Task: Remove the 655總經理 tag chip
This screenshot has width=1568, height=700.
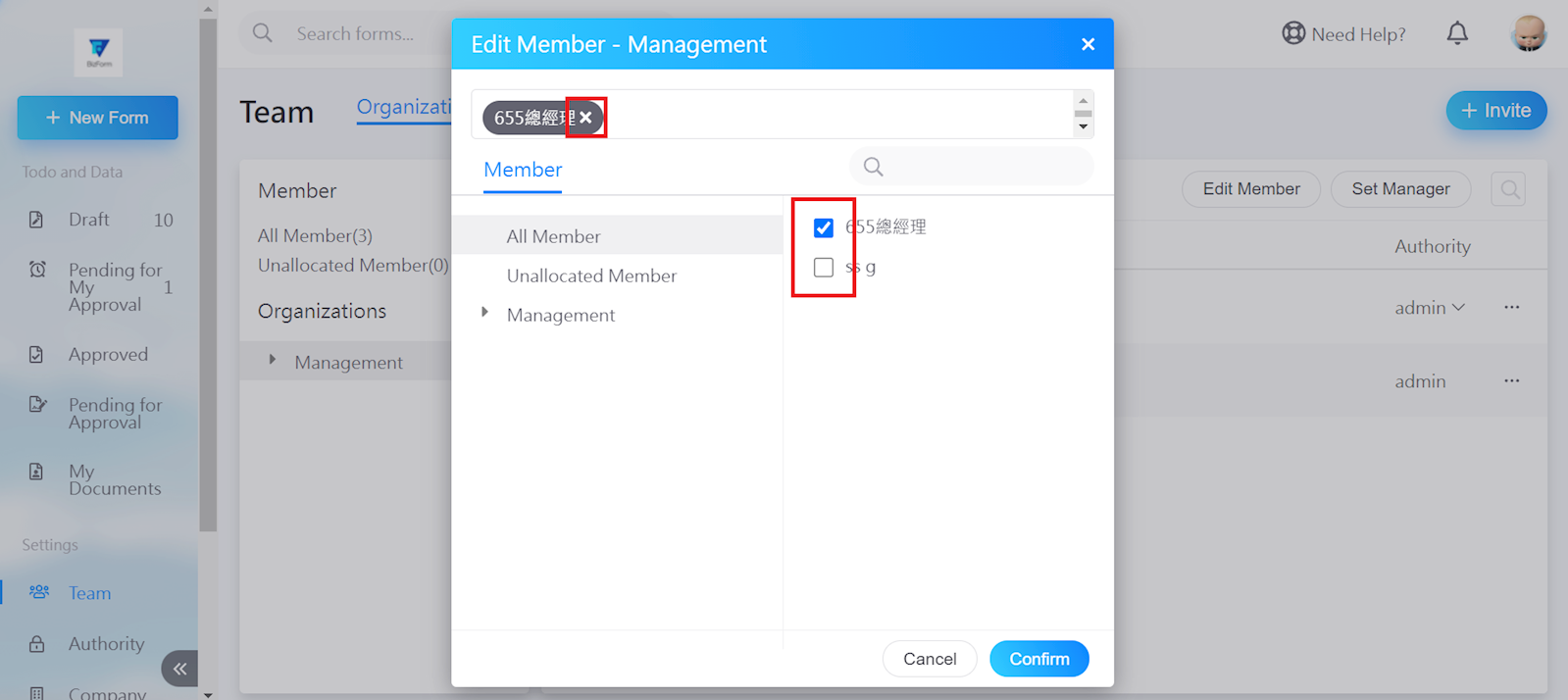Action: [585, 118]
